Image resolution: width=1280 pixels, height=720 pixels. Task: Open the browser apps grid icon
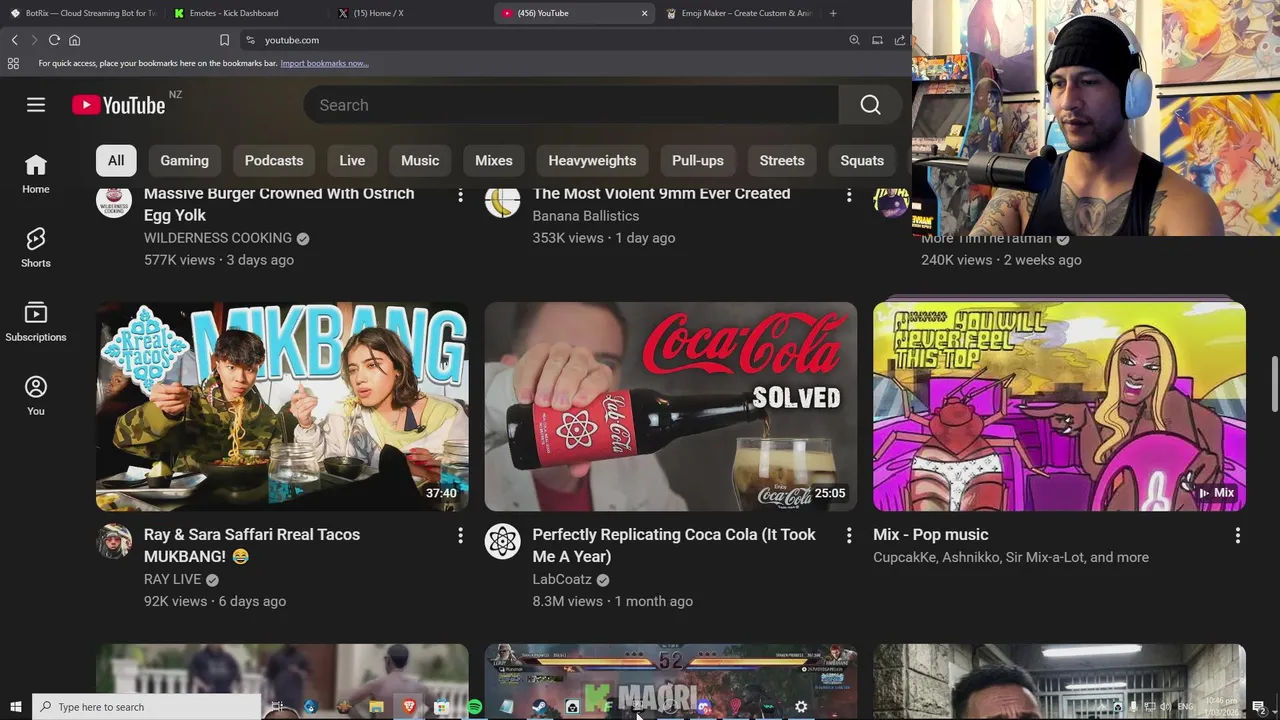point(13,63)
